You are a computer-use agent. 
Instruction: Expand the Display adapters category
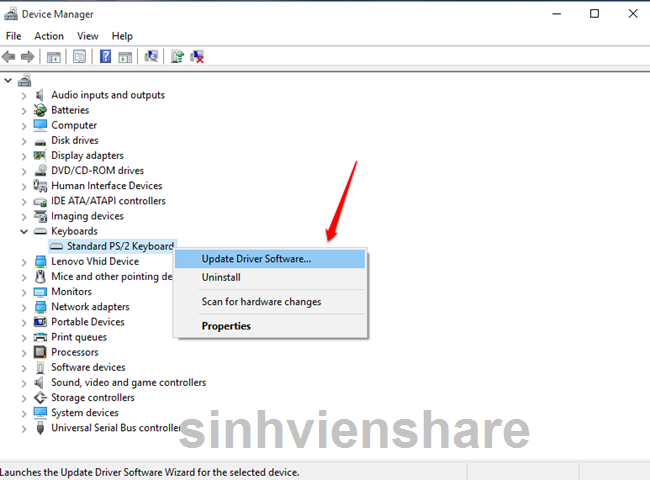tap(24, 156)
